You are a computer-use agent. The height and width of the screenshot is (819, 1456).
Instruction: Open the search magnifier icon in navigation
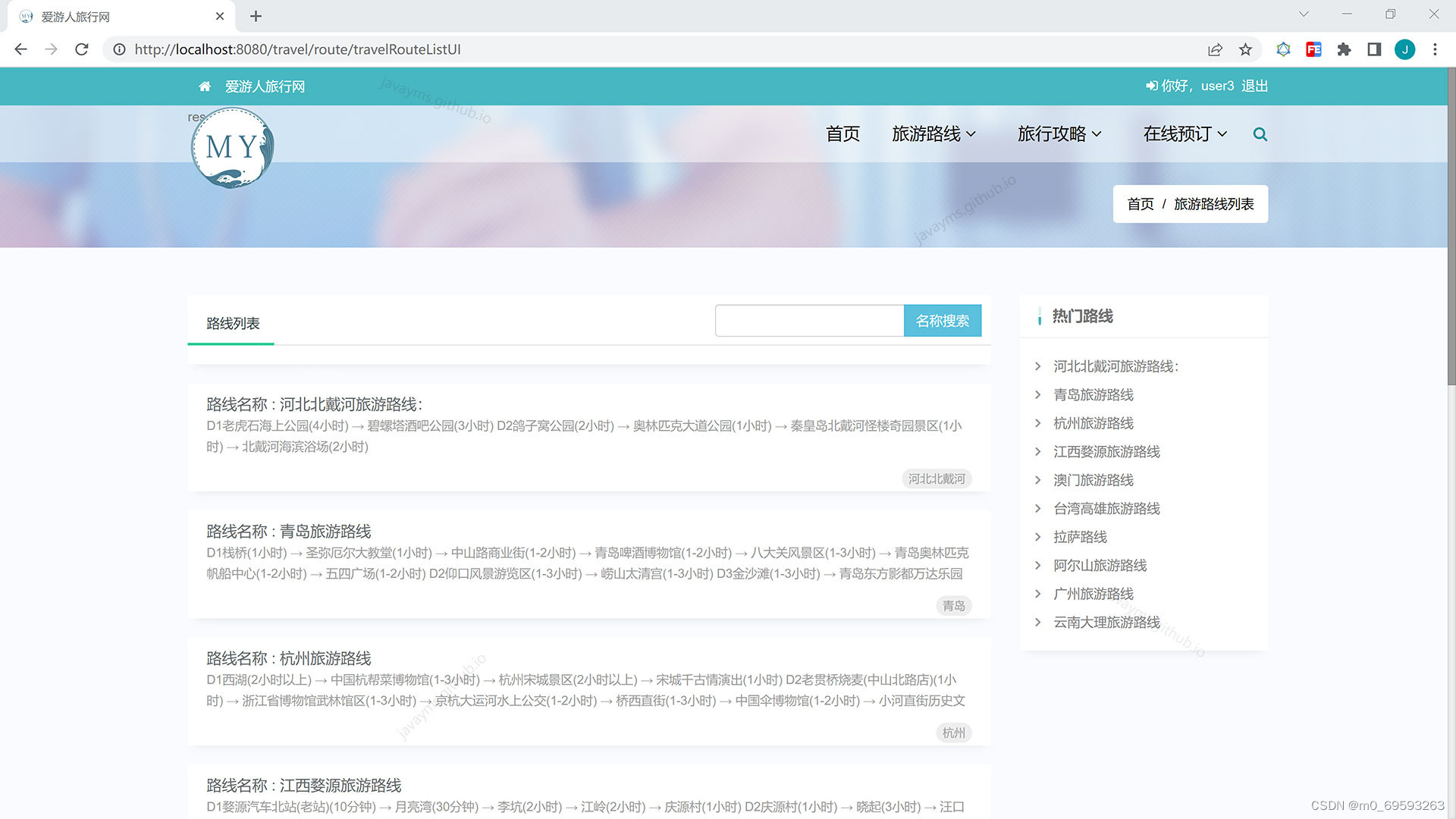(x=1260, y=134)
